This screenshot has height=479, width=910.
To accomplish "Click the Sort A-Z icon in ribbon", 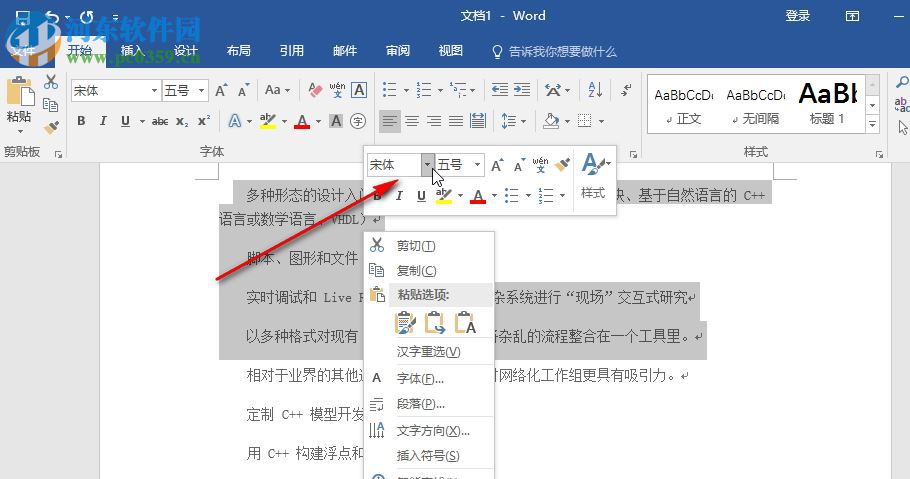I will pos(595,90).
